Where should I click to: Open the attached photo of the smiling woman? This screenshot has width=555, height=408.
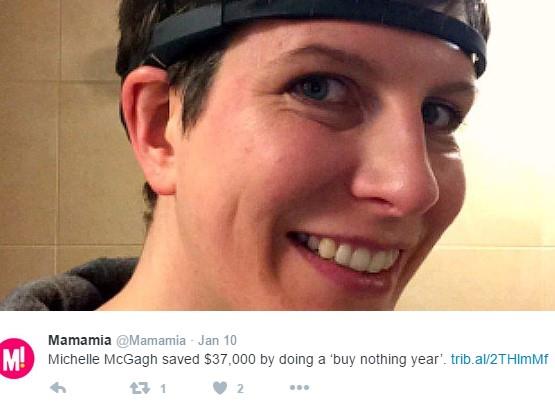pyautogui.click(x=278, y=155)
